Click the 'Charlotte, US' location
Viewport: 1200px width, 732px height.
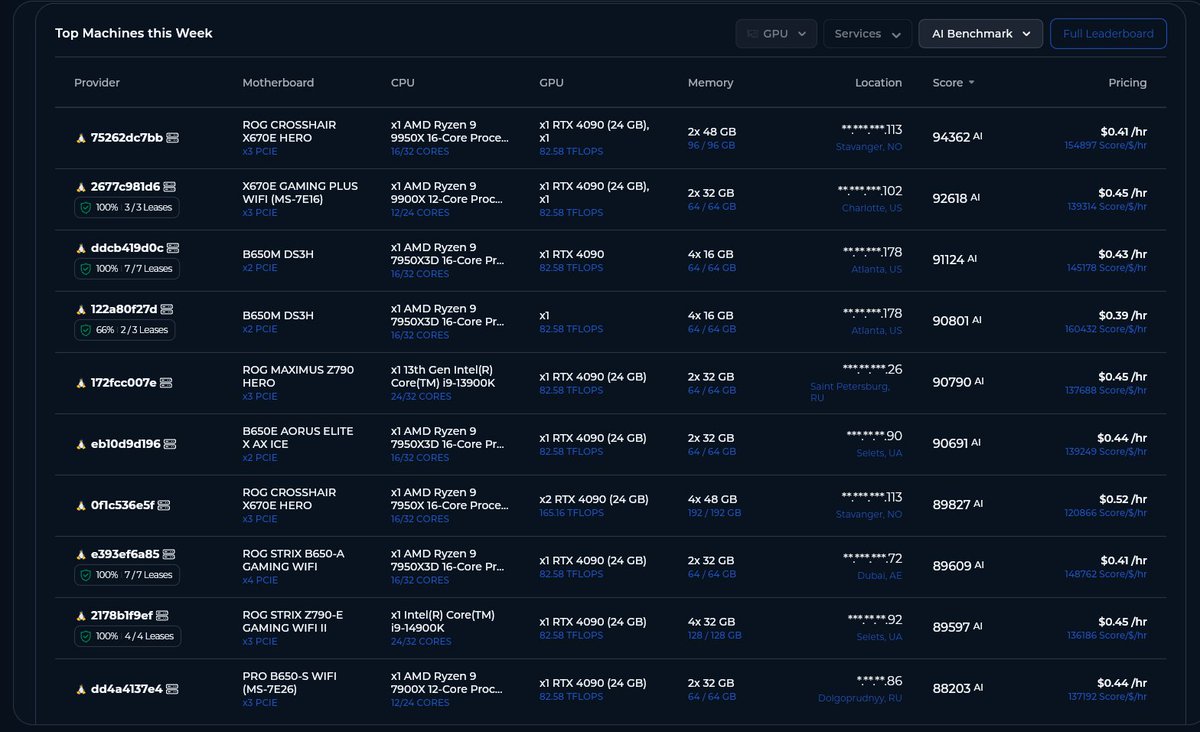click(871, 207)
